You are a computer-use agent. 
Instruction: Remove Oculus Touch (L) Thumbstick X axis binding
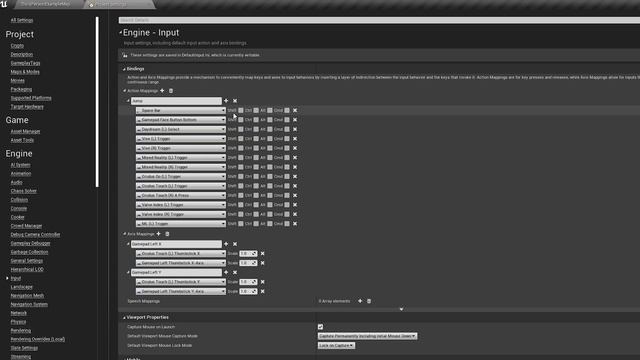(262, 253)
